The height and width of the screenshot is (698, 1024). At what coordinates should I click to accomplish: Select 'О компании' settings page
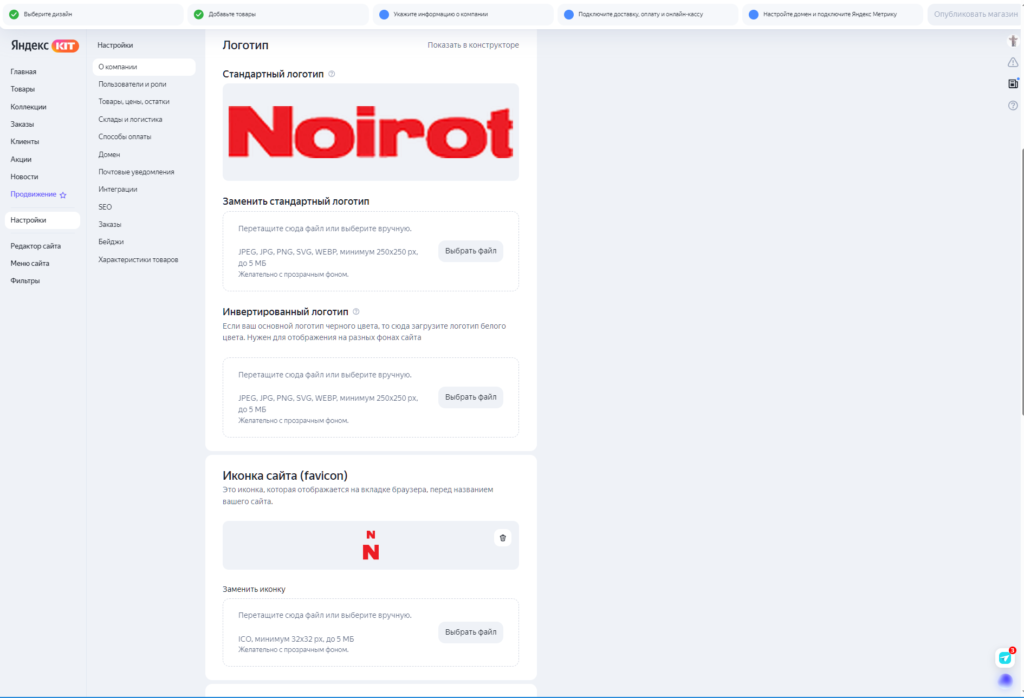144,67
